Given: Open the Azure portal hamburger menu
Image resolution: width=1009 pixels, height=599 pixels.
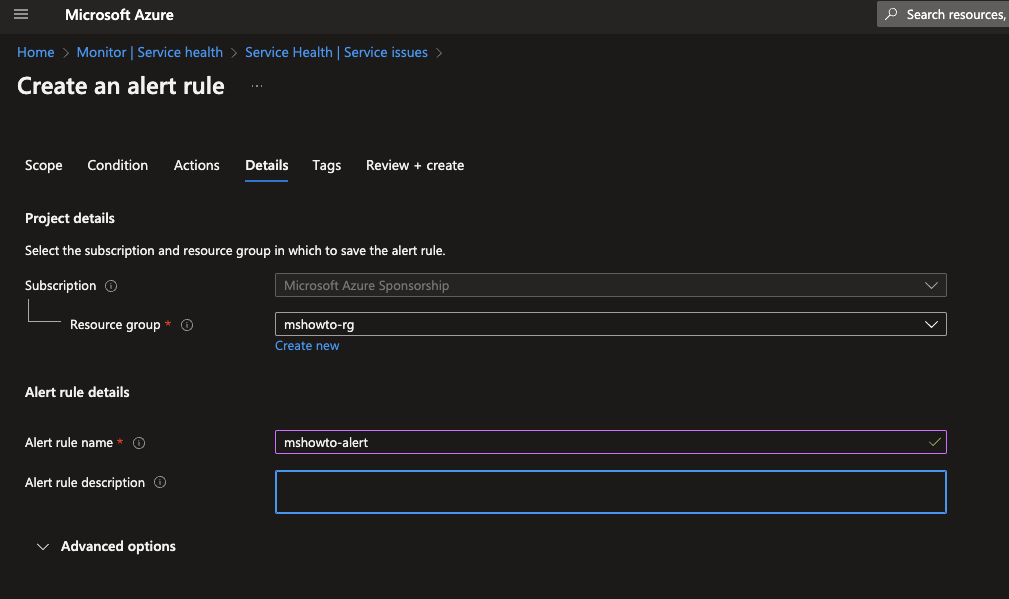Looking at the screenshot, I should (21, 14).
